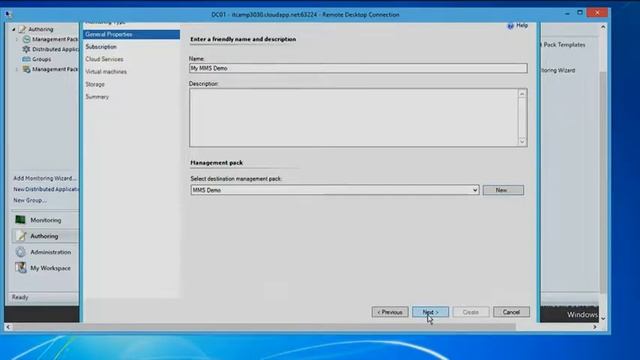Image resolution: width=640 pixels, height=360 pixels.
Task: Click the Authoring pencil icon in the tree
Action: 22,29
